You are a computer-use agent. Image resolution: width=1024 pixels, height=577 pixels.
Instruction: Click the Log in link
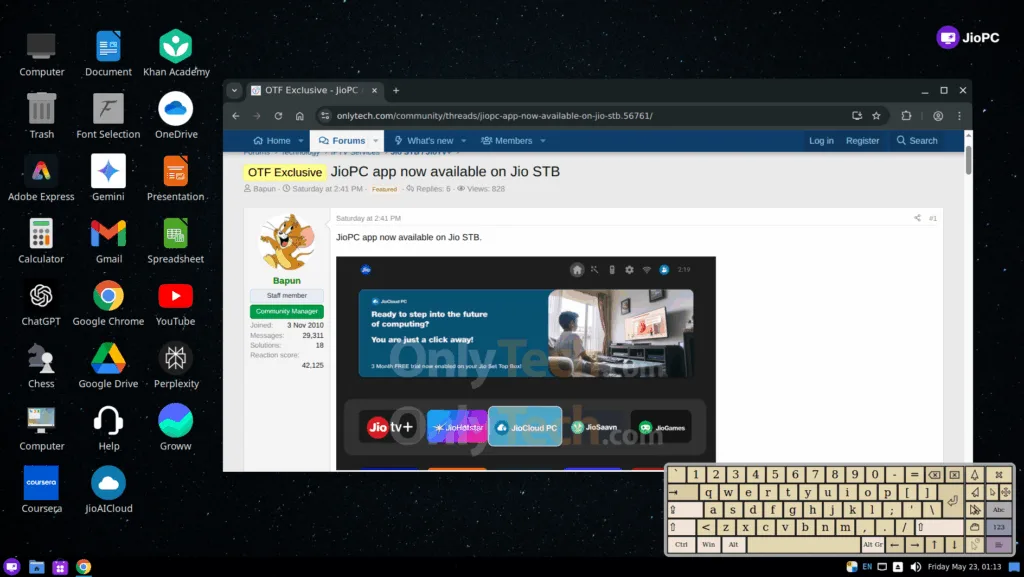coord(822,141)
